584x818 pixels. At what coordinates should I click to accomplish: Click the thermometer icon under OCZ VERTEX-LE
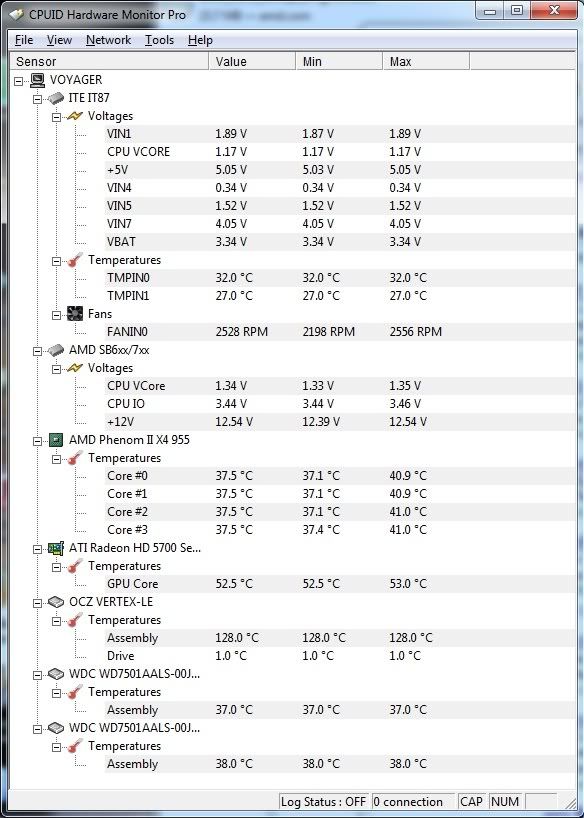click(x=75, y=620)
